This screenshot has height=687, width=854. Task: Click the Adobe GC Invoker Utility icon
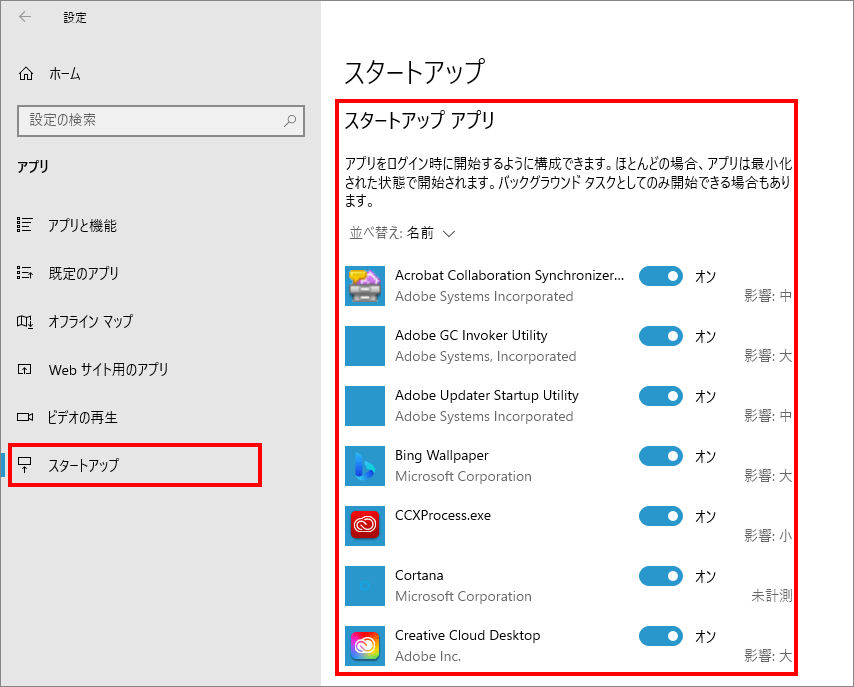[x=365, y=346]
